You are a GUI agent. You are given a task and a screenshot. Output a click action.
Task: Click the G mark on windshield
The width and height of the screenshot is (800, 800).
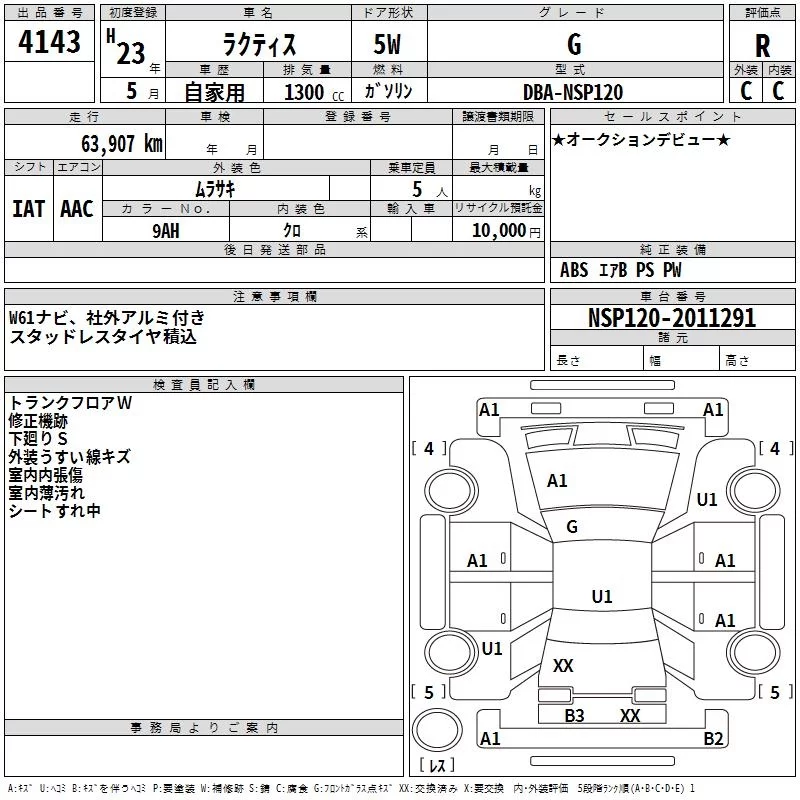572,527
